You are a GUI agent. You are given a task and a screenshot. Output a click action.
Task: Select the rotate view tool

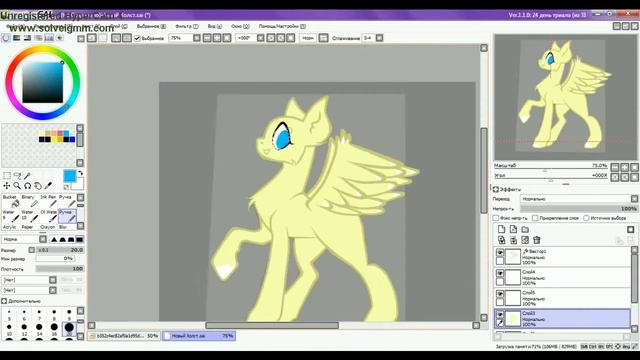pos(27,186)
